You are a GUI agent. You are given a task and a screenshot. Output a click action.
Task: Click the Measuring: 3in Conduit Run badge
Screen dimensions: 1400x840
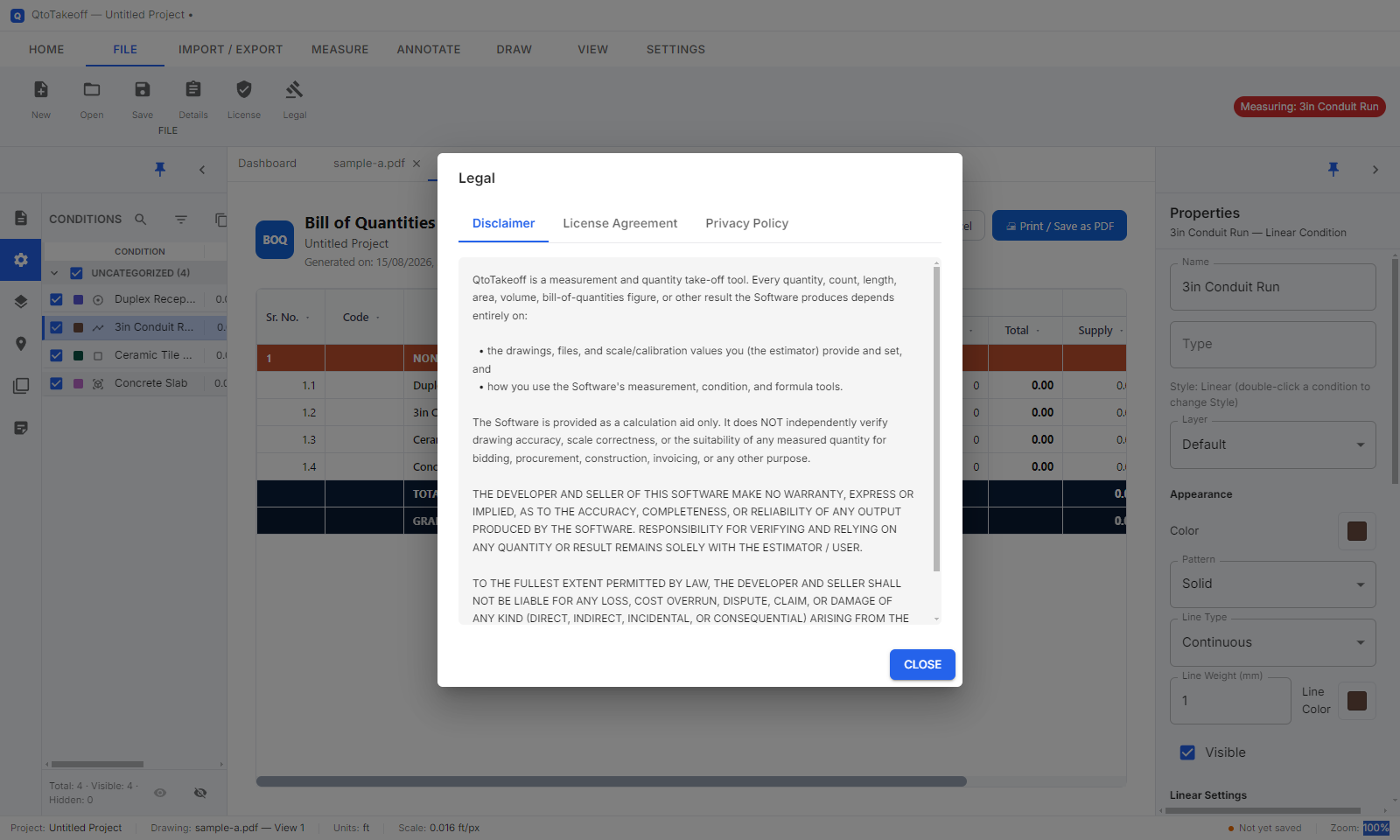1309,107
